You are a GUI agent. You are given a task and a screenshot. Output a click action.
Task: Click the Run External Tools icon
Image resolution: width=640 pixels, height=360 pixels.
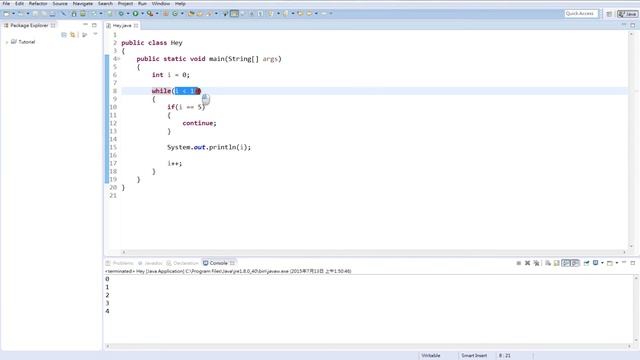(150, 13)
